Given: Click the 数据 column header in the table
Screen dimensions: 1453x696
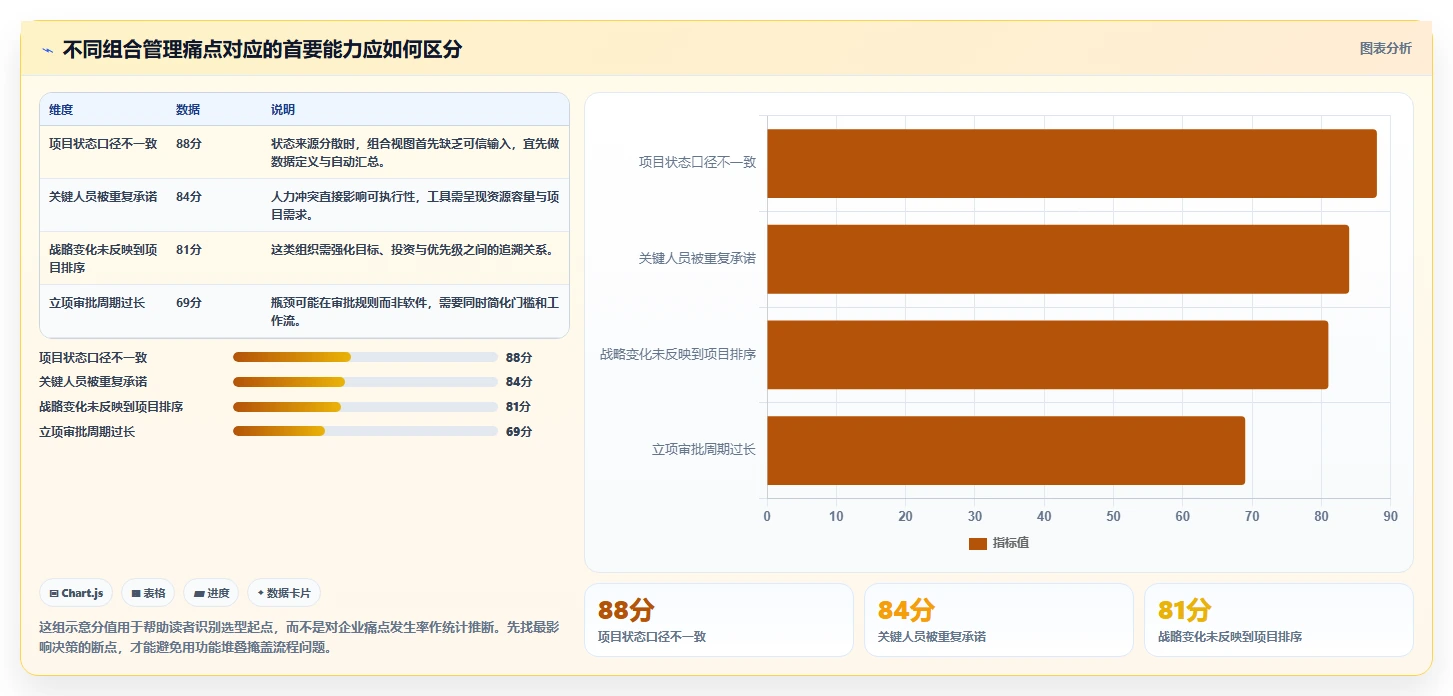Looking at the screenshot, I should [188, 110].
